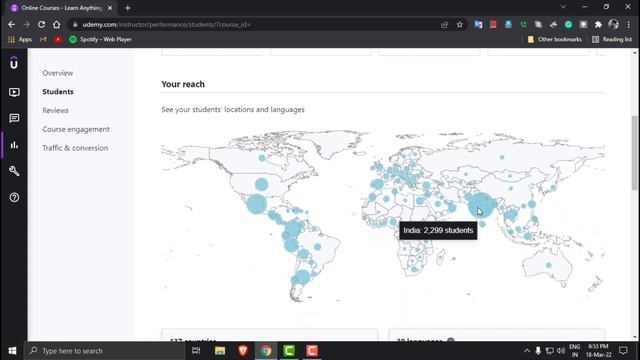Viewport: 640px width, 360px height.
Task: Open the Windows Start menu
Action: [x=12, y=351]
